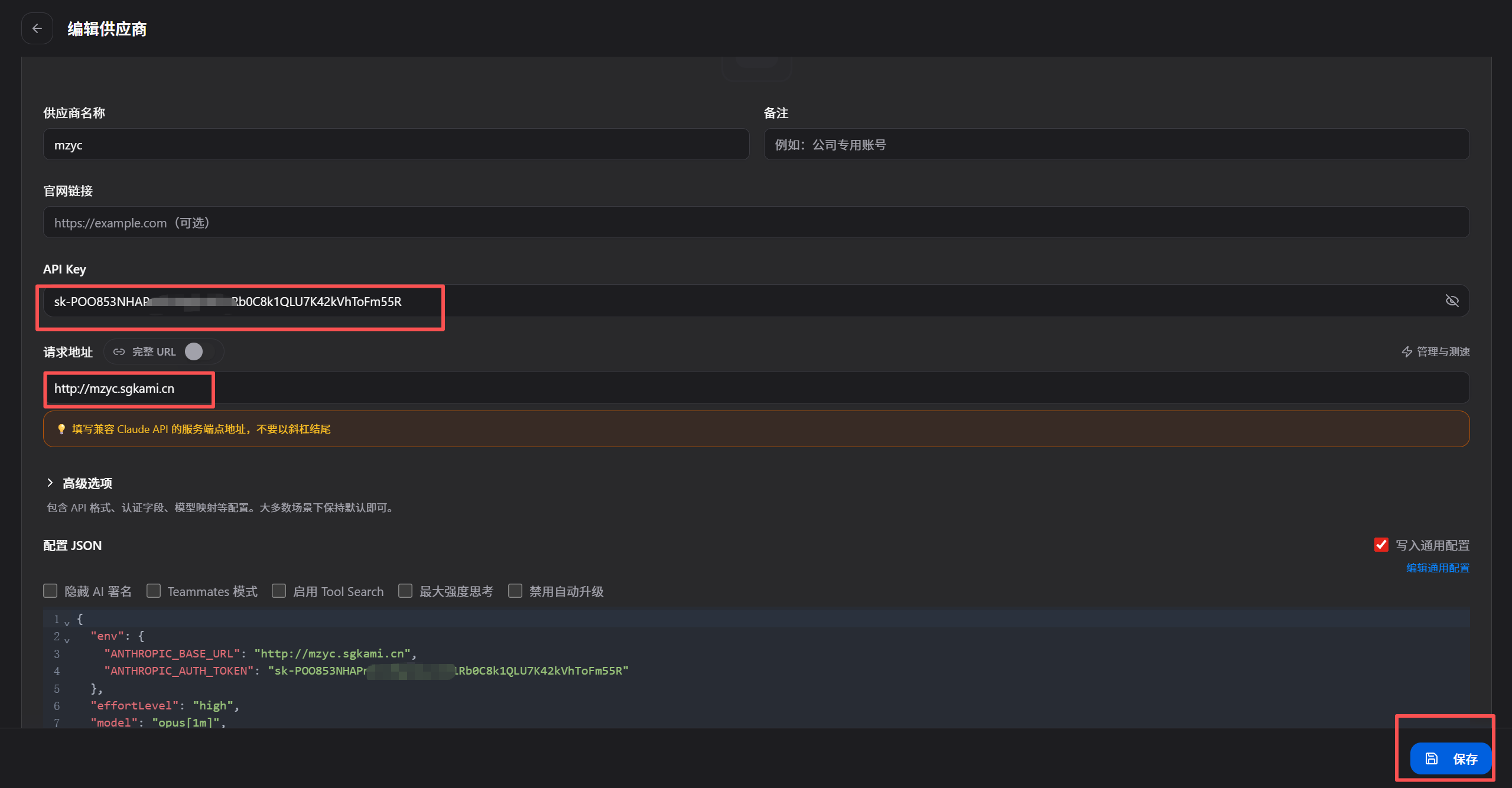Check 禁用自动升级 option
The height and width of the screenshot is (788, 1512).
(x=515, y=591)
